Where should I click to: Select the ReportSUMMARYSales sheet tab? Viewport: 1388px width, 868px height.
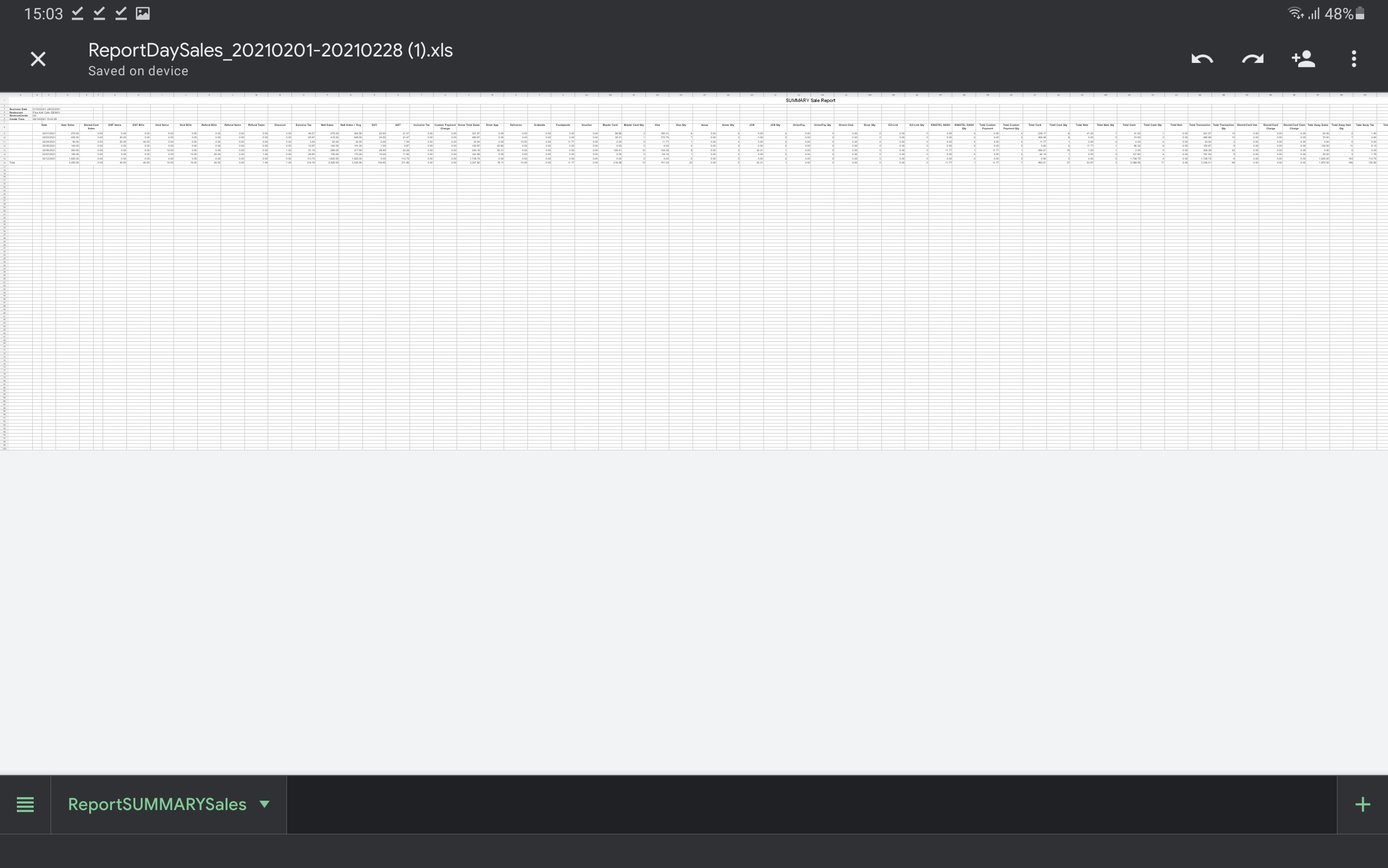[x=157, y=804]
